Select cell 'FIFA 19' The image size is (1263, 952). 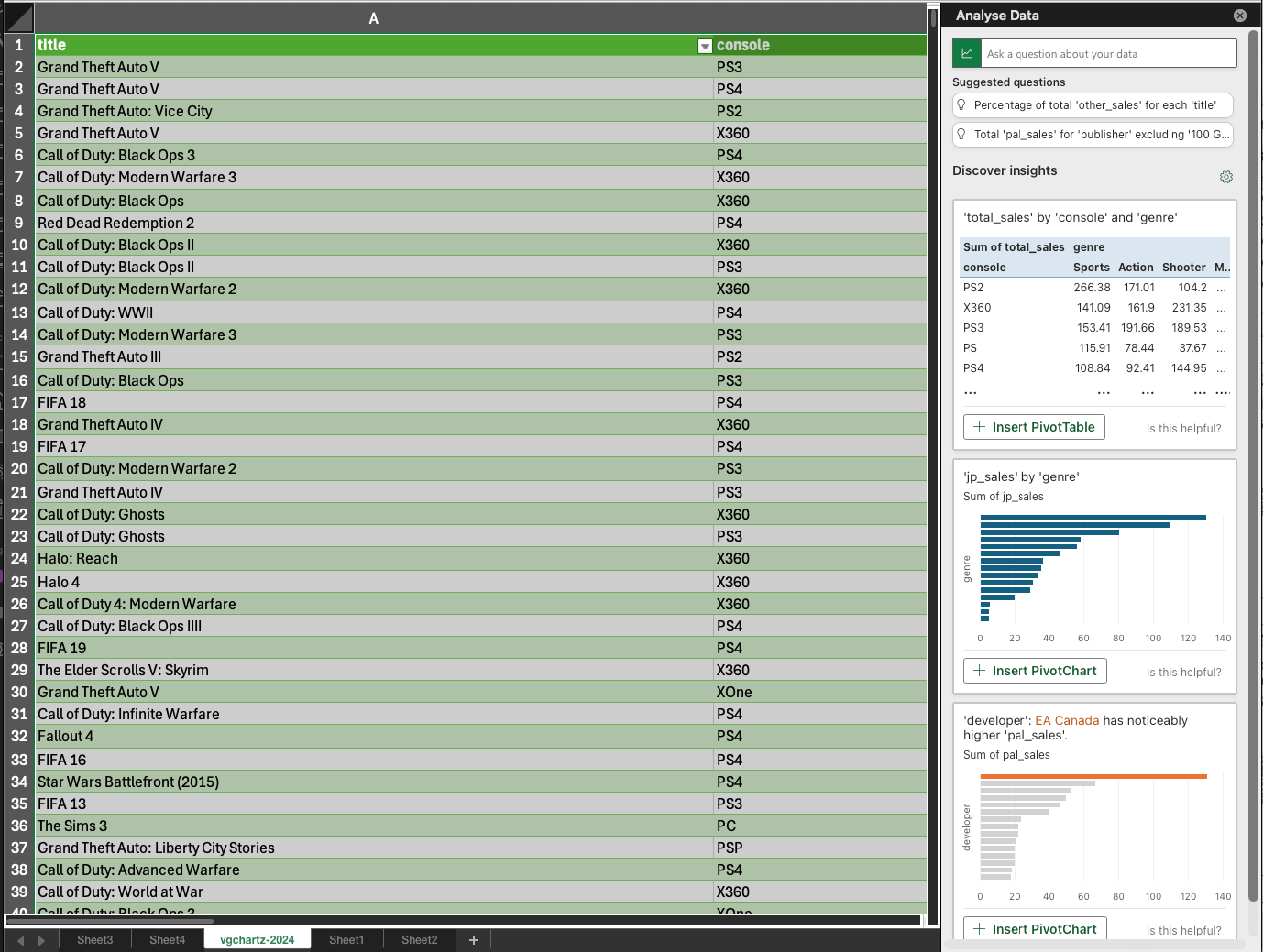coord(375,648)
